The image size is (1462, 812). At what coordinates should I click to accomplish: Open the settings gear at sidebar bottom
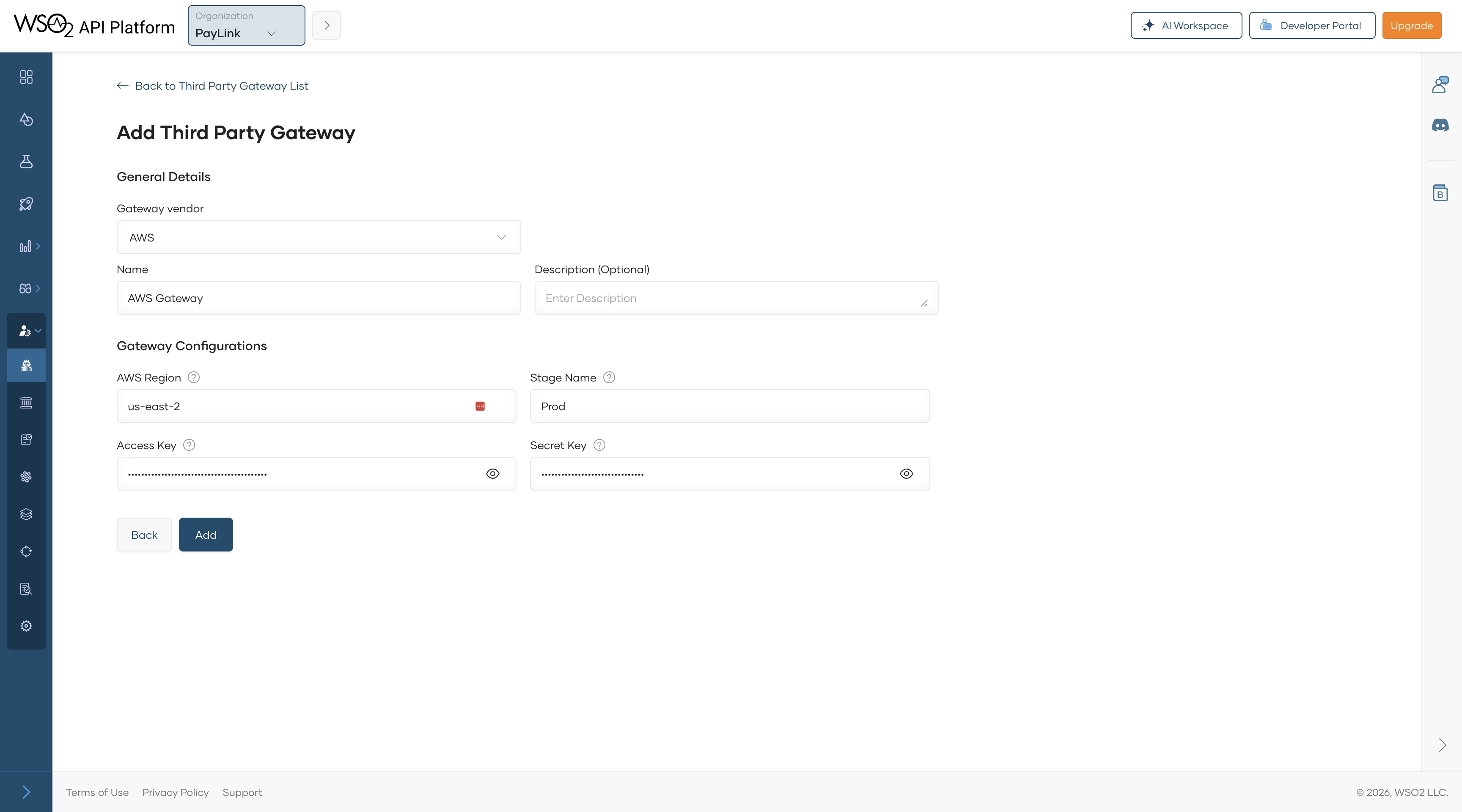click(x=25, y=625)
